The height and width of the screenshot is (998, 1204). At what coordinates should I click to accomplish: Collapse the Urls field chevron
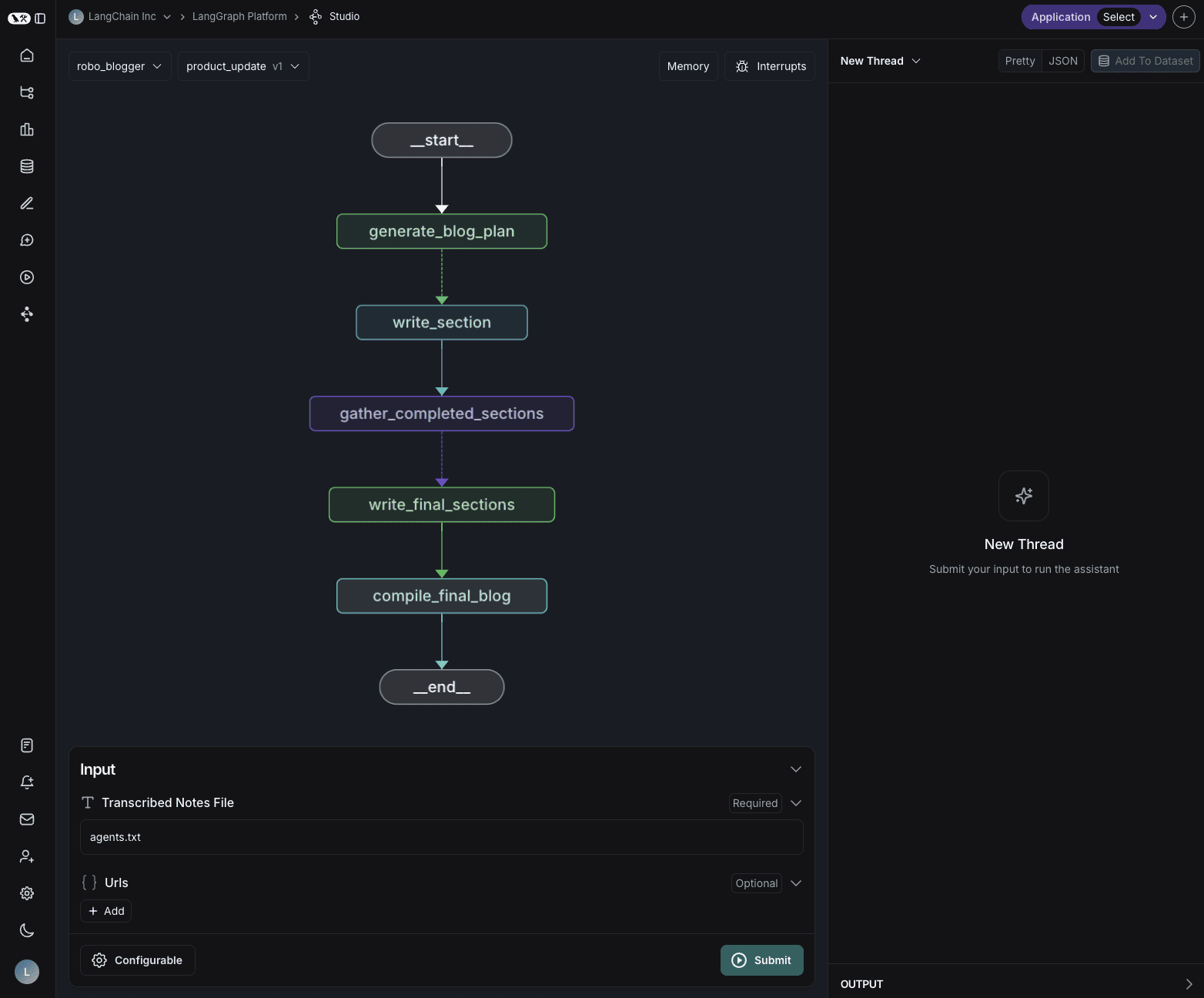(796, 883)
